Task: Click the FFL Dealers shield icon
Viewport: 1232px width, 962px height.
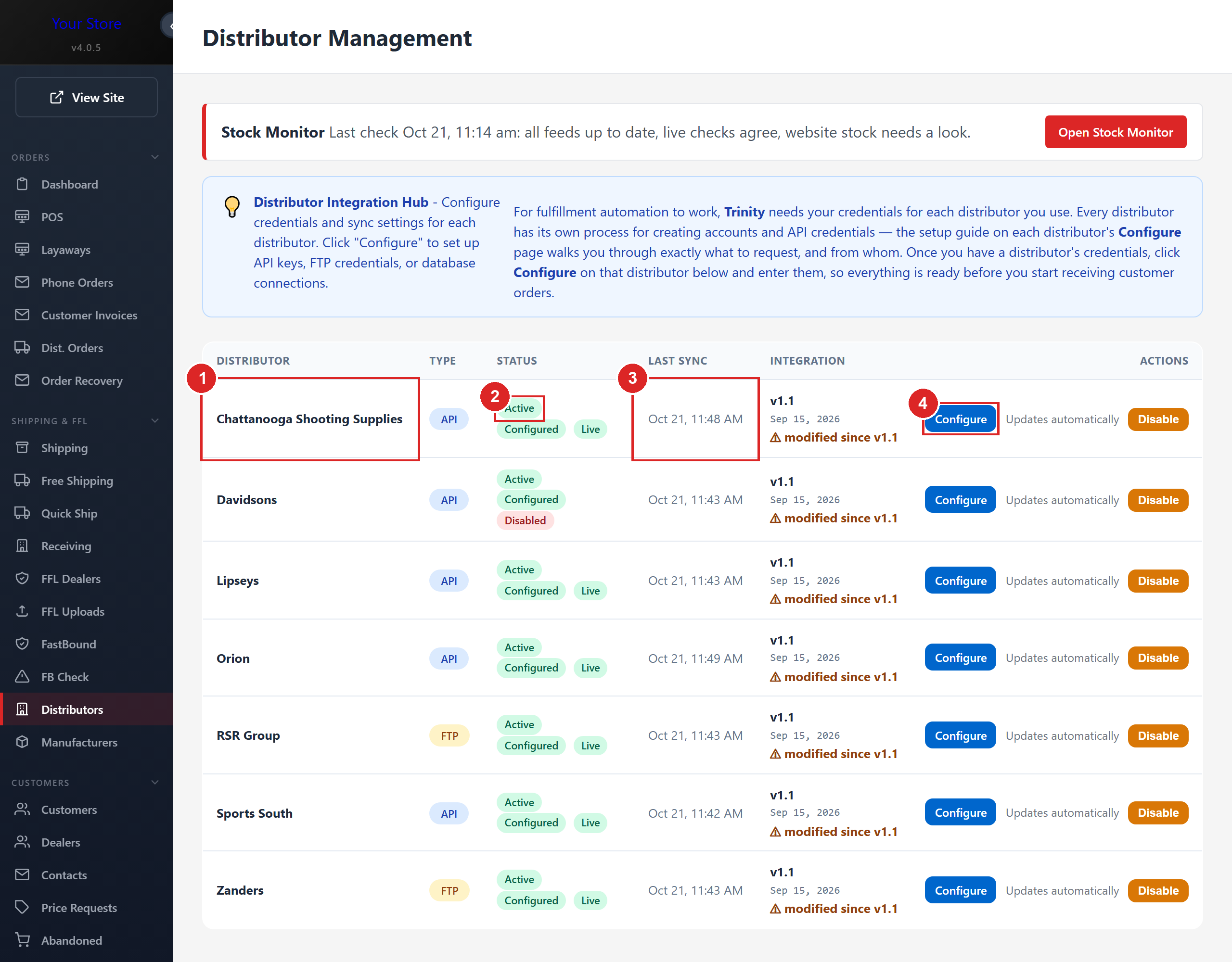Action: point(22,579)
